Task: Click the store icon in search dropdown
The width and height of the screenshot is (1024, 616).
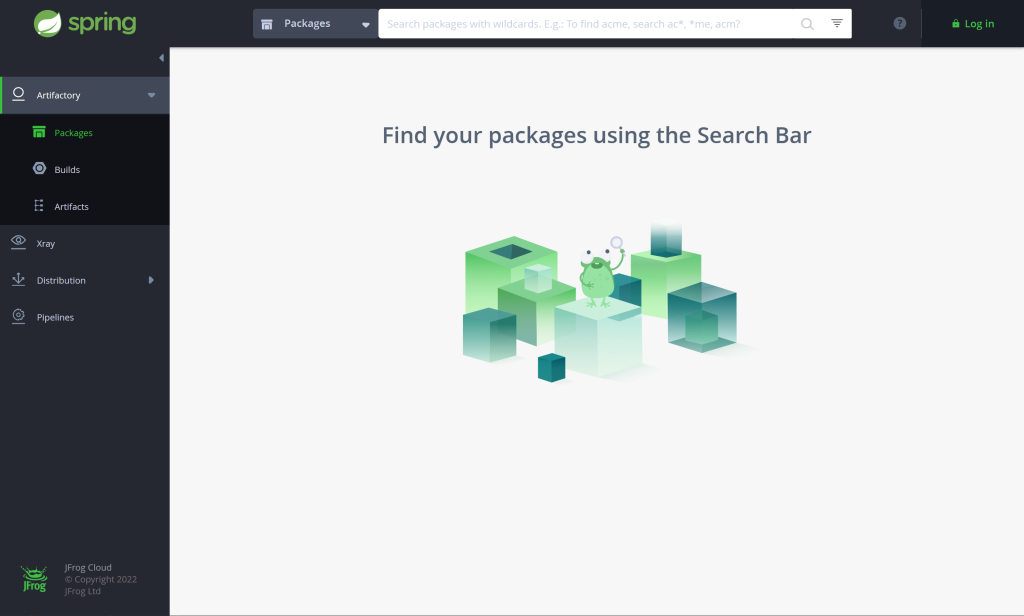Action: pyautogui.click(x=266, y=24)
